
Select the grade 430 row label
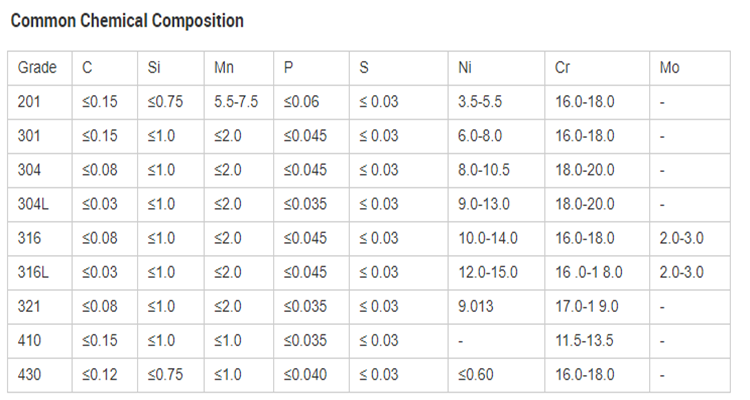(x=30, y=374)
